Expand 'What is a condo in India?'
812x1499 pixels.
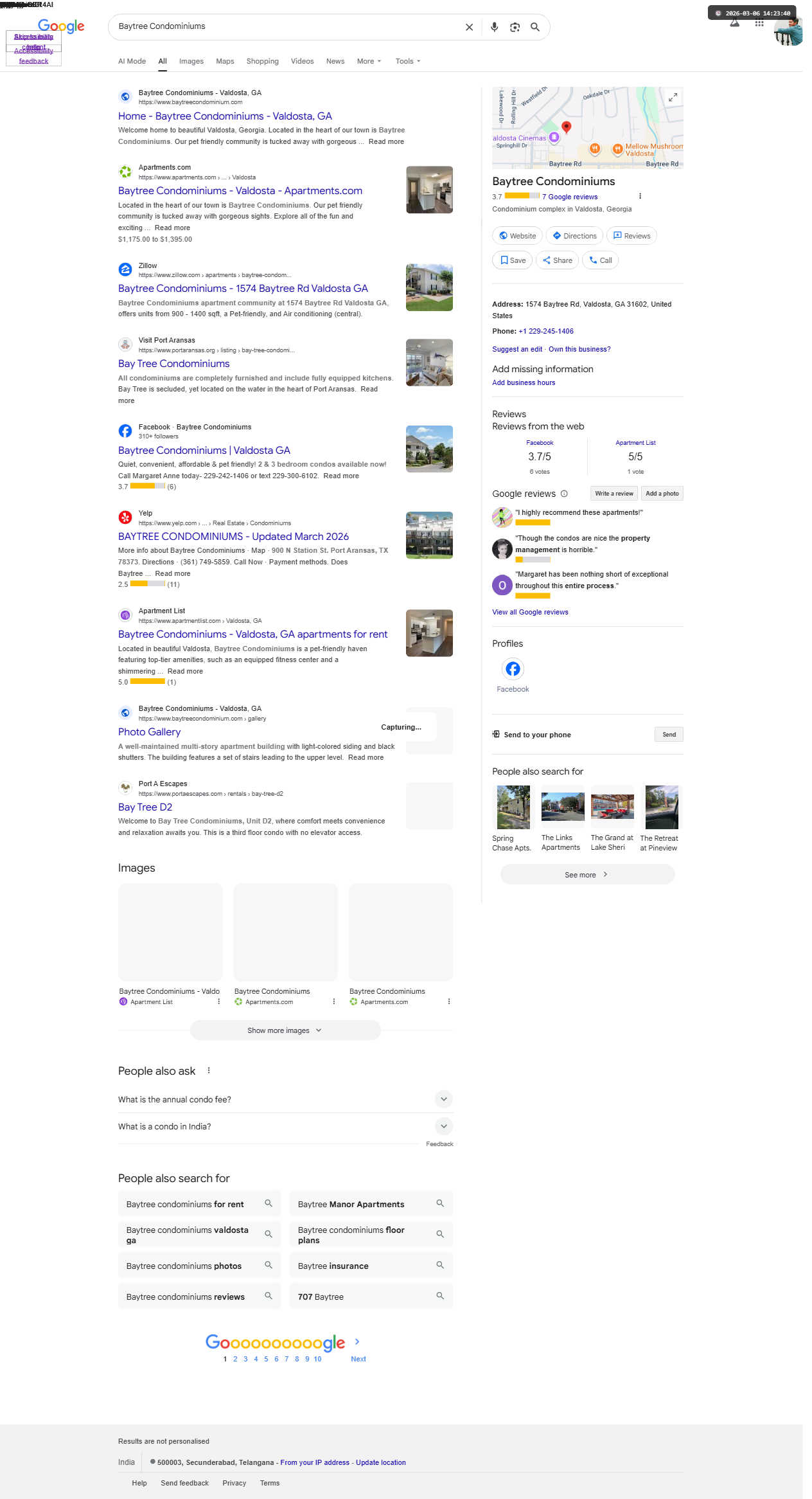click(285, 1126)
